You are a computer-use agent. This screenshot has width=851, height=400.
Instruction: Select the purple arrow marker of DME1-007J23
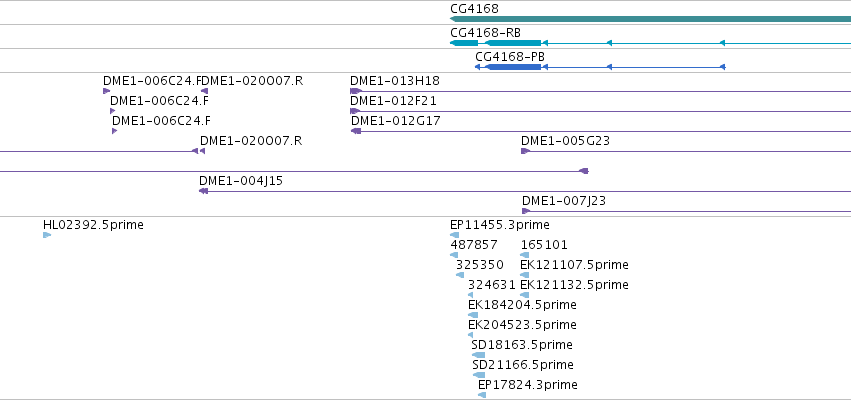click(x=526, y=211)
